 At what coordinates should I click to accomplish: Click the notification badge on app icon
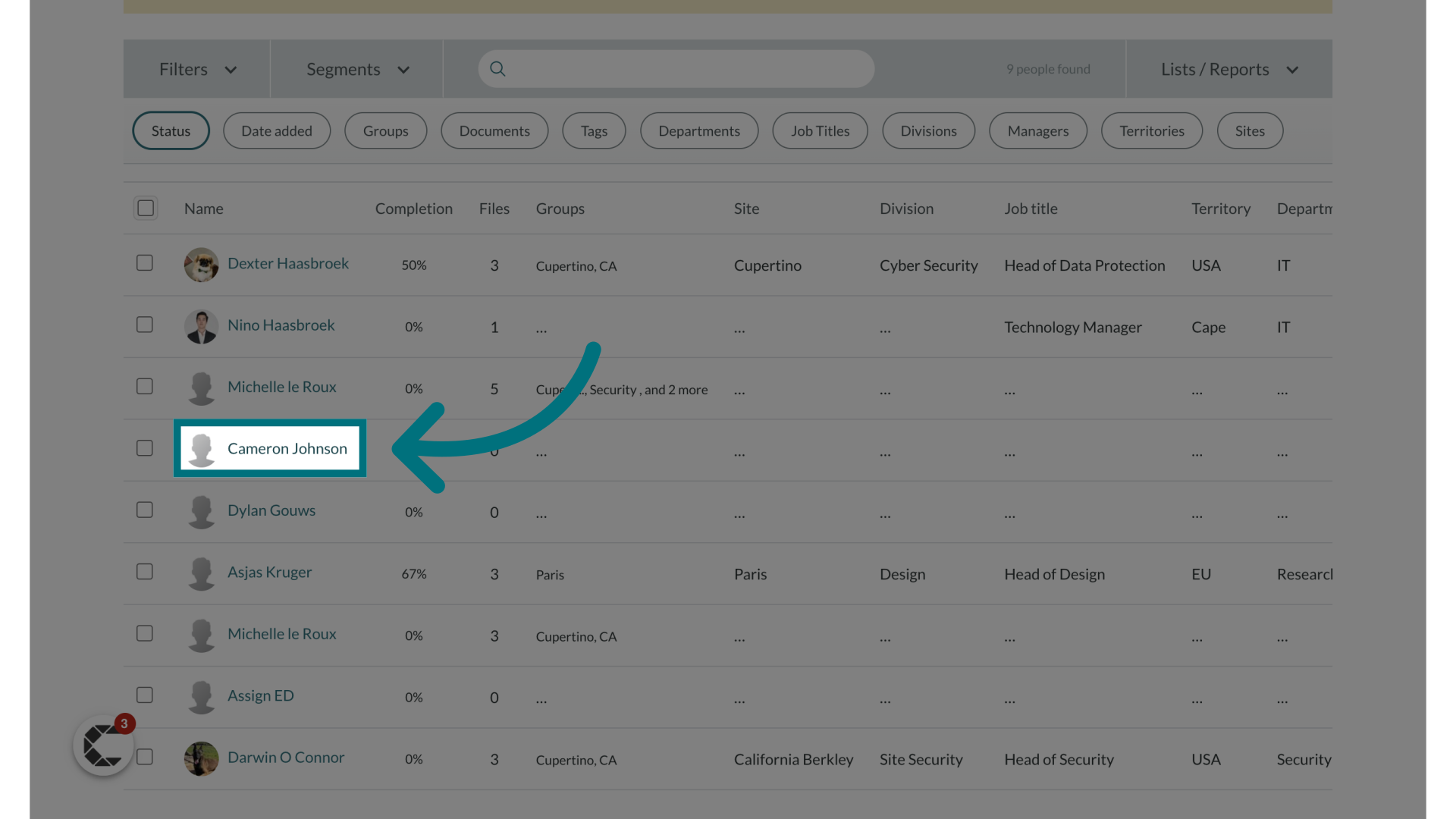point(123,724)
